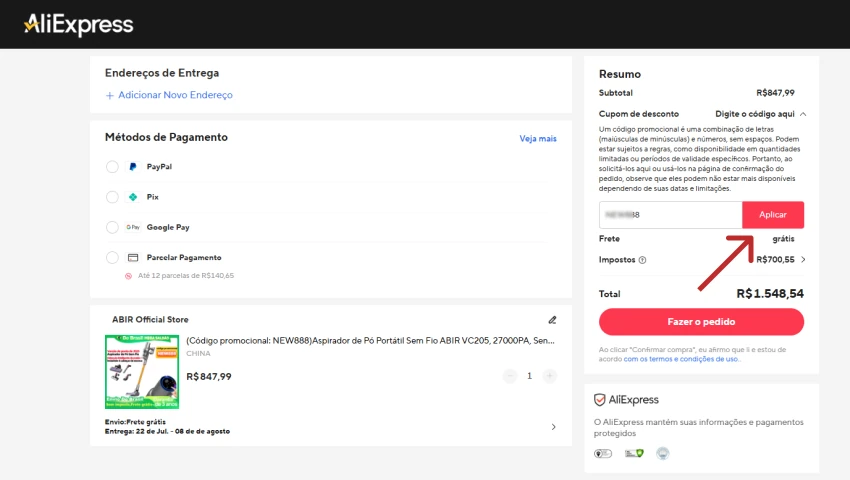Image resolution: width=850 pixels, height=480 pixels.
Task: Click the AliExpress shield protection icon
Action: (x=600, y=400)
